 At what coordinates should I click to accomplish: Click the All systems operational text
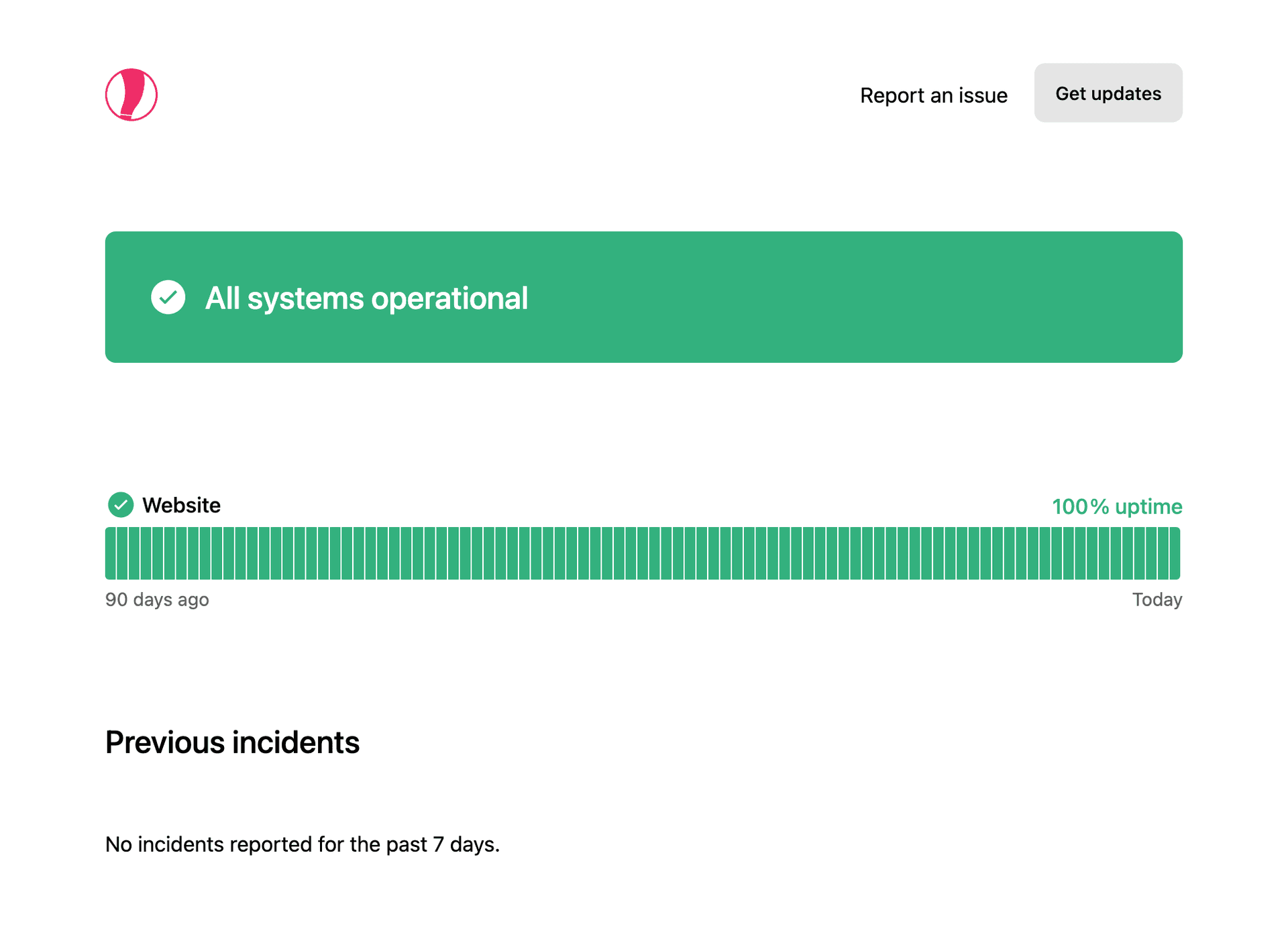click(366, 298)
